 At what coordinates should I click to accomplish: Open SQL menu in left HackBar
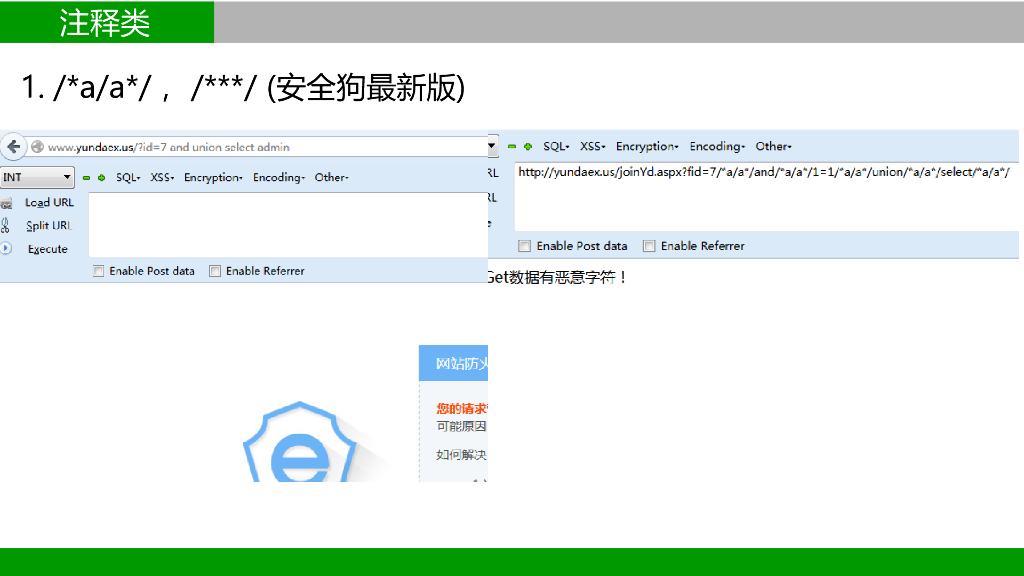[128, 178]
